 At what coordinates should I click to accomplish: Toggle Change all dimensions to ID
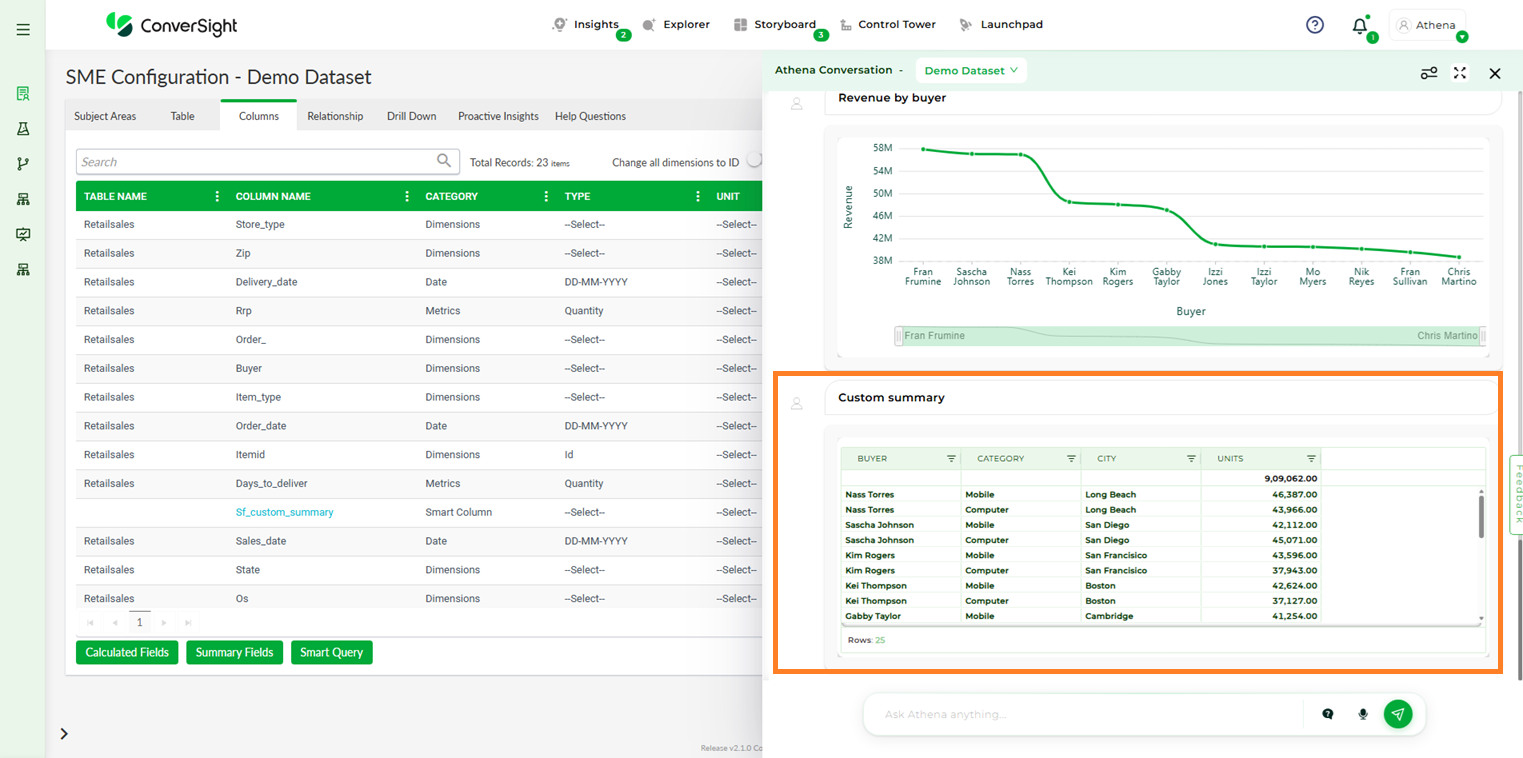pyautogui.click(x=754, y=161)
